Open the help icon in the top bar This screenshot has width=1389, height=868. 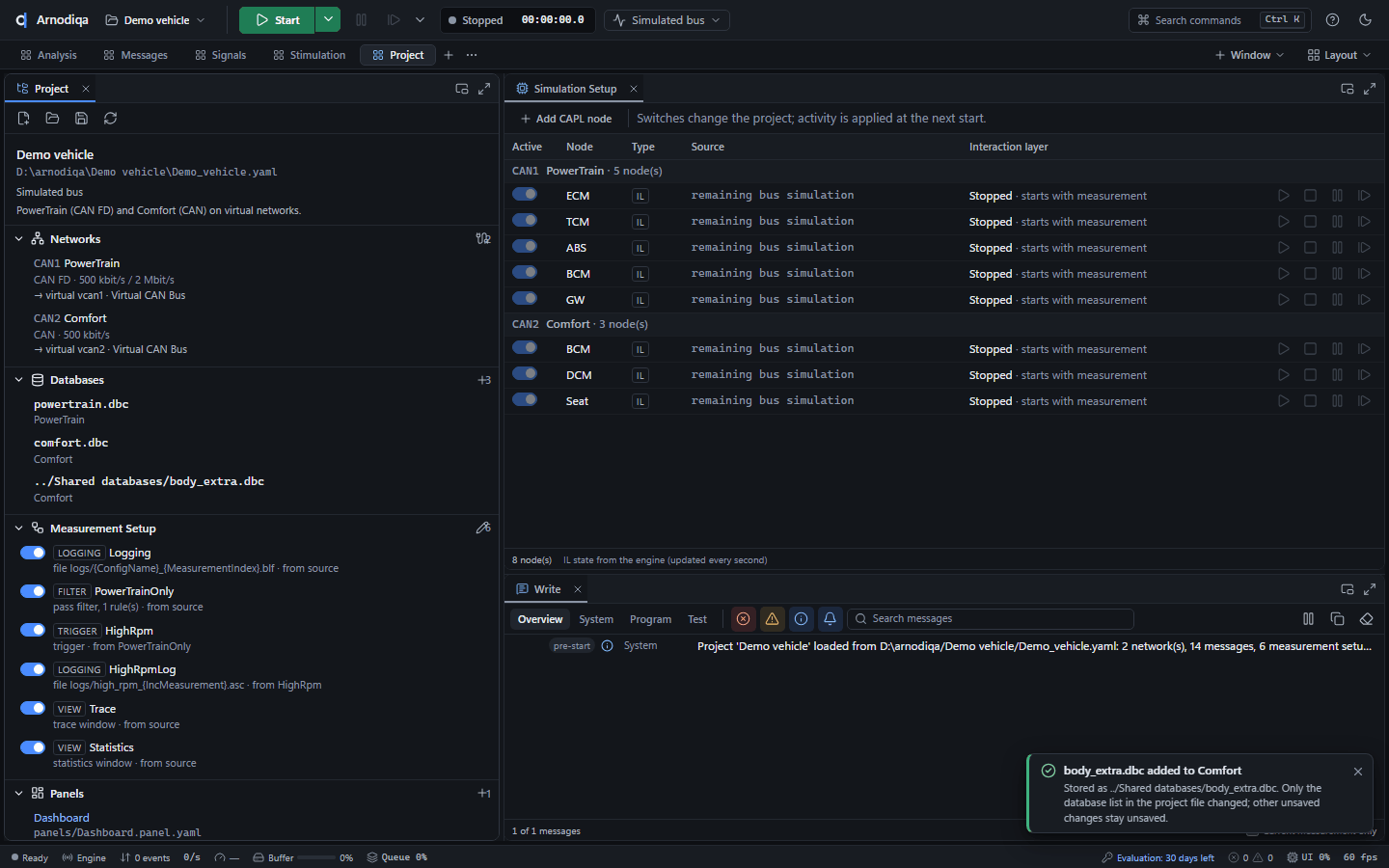1332,20
